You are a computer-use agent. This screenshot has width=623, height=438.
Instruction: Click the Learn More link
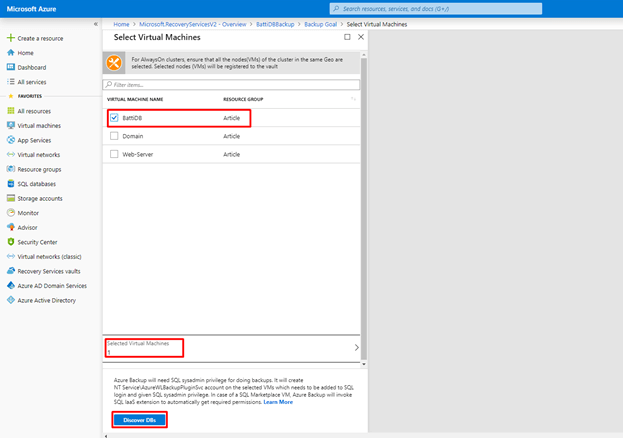pyautogui.click(x=278, y=402)
